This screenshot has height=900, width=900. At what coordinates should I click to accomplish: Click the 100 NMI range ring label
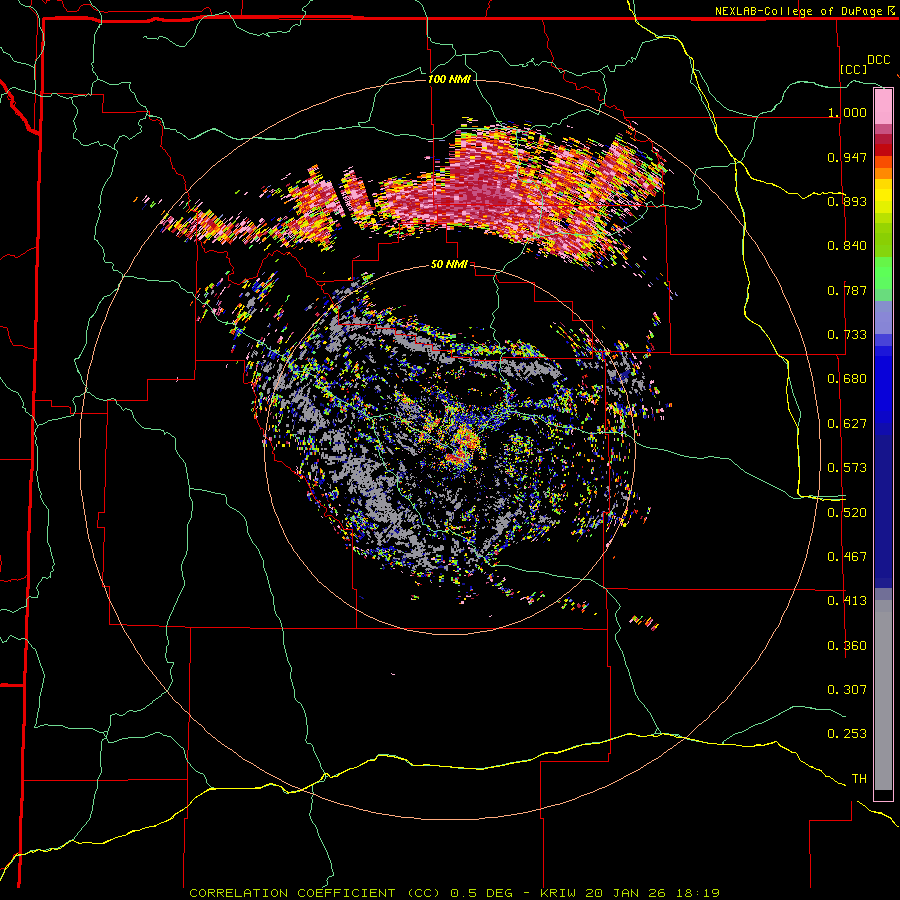pyautogui.click(x=449, y=79)
